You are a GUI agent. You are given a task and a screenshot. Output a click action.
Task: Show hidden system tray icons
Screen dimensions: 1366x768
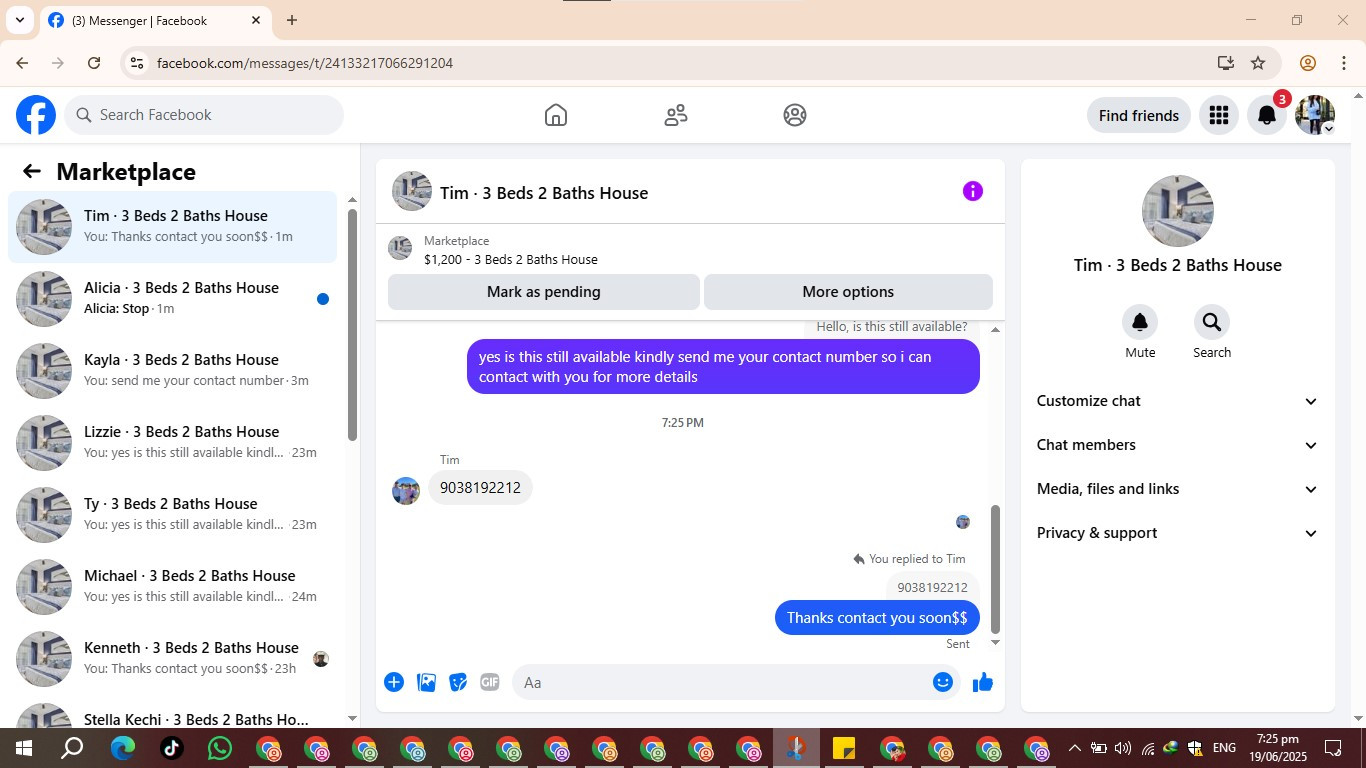1074,748
